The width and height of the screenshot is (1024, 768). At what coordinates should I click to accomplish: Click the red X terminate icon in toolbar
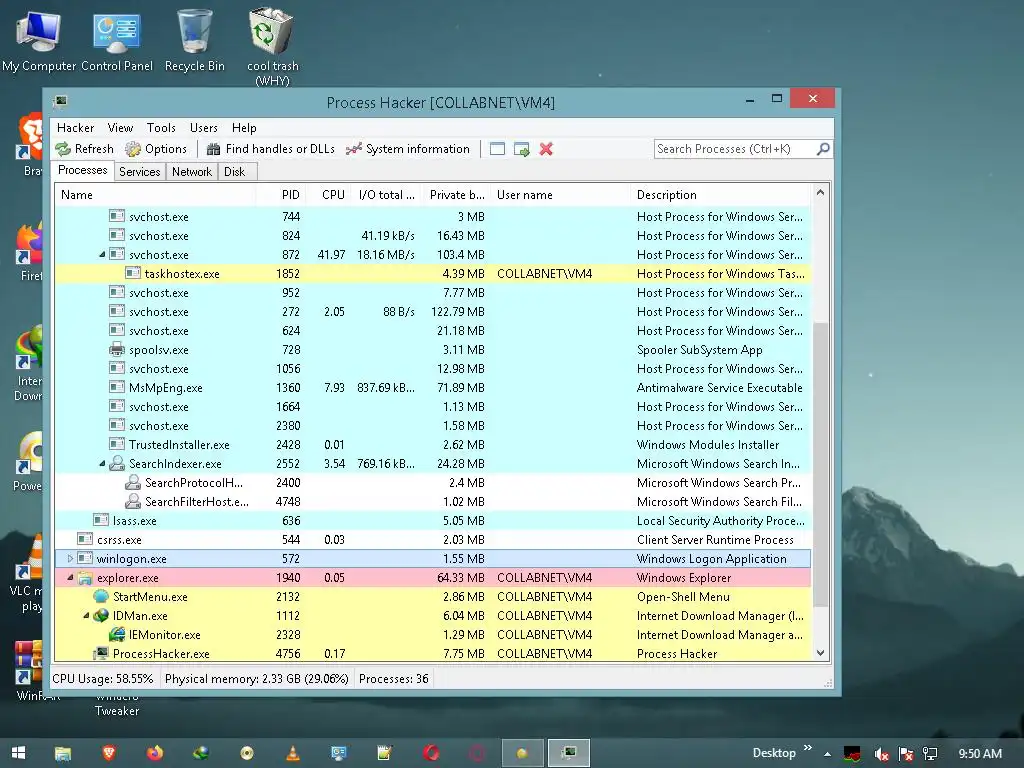click(546, 150)
